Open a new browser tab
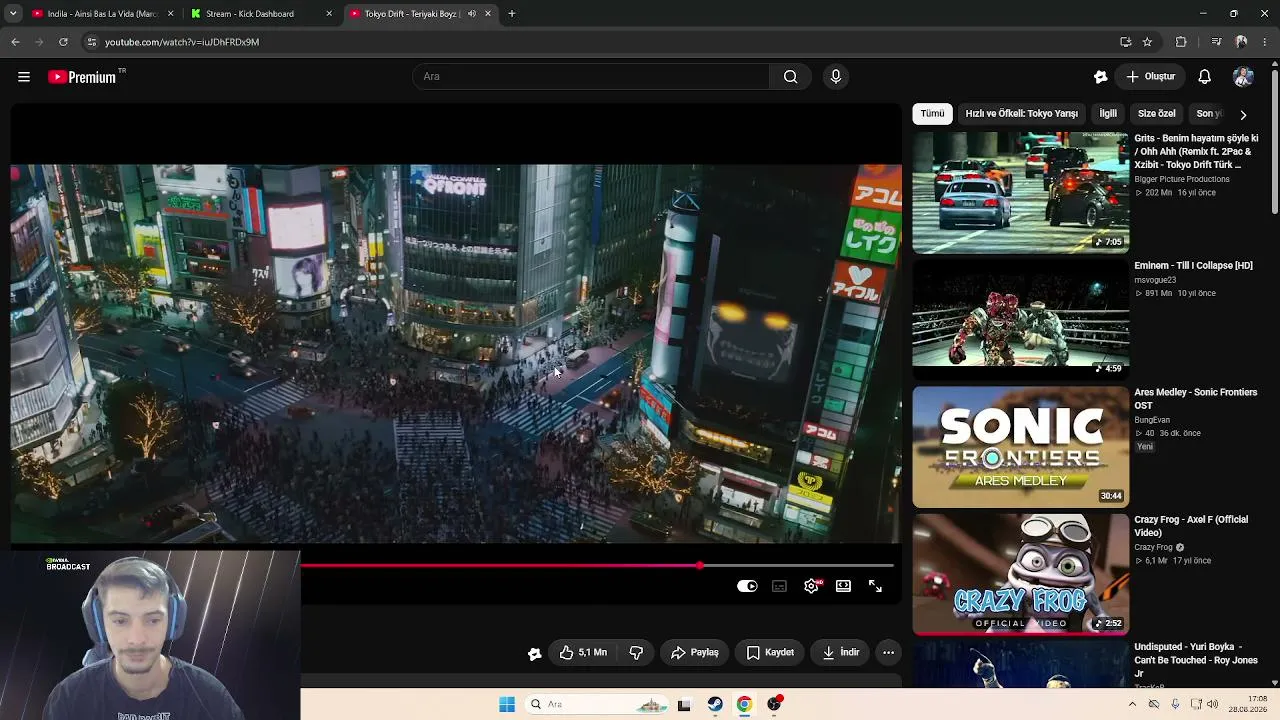 [512, 14]
